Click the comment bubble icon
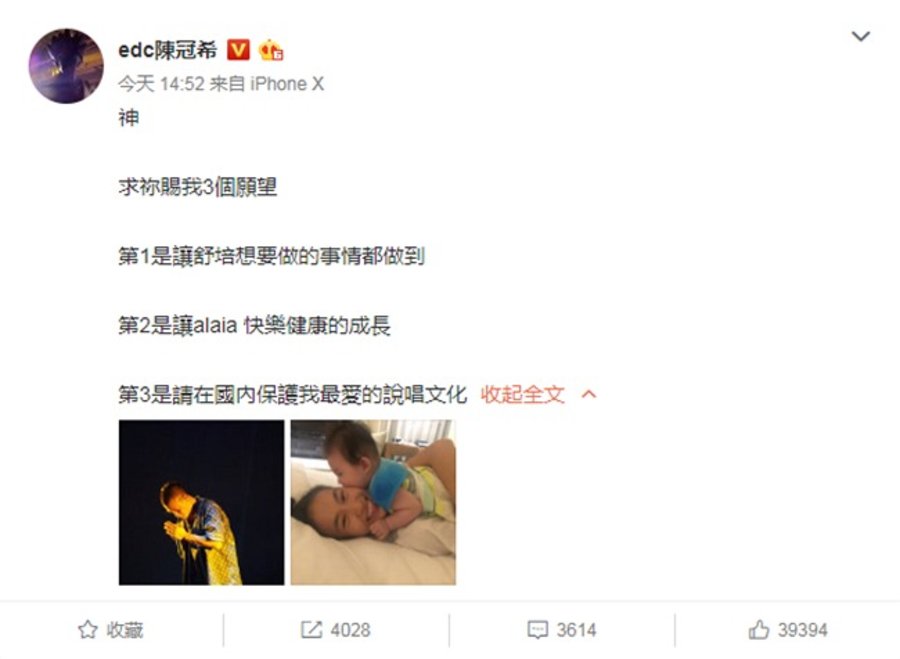 [537, 630]
